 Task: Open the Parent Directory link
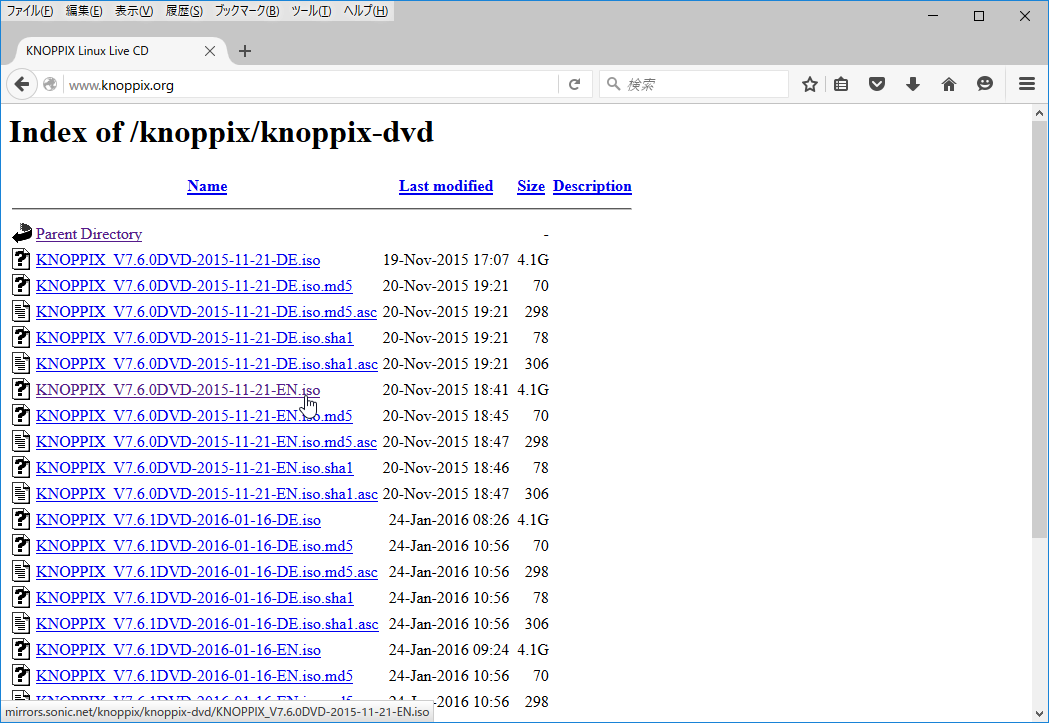[x=89, y=234]
